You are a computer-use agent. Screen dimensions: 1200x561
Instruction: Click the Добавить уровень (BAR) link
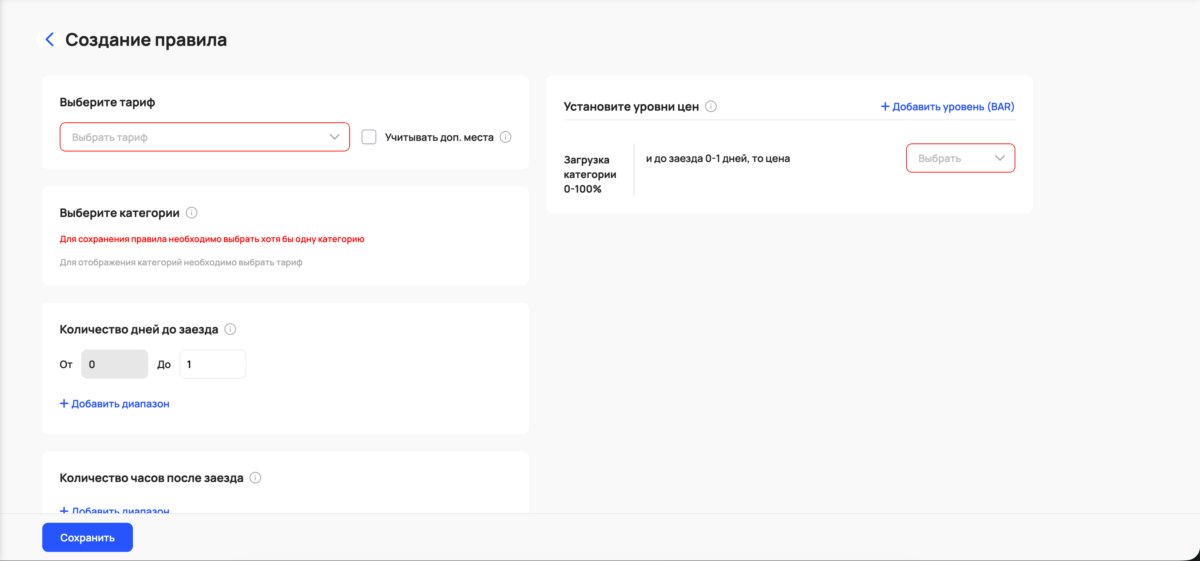coord(954,106)
